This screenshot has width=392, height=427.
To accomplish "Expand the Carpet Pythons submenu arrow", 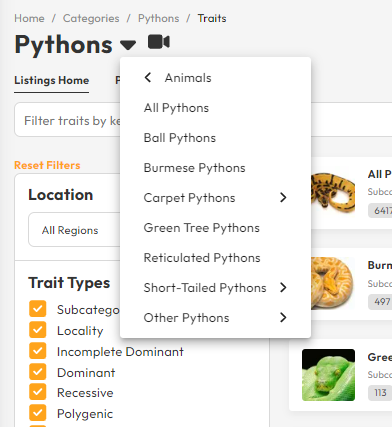I will 283,198.
